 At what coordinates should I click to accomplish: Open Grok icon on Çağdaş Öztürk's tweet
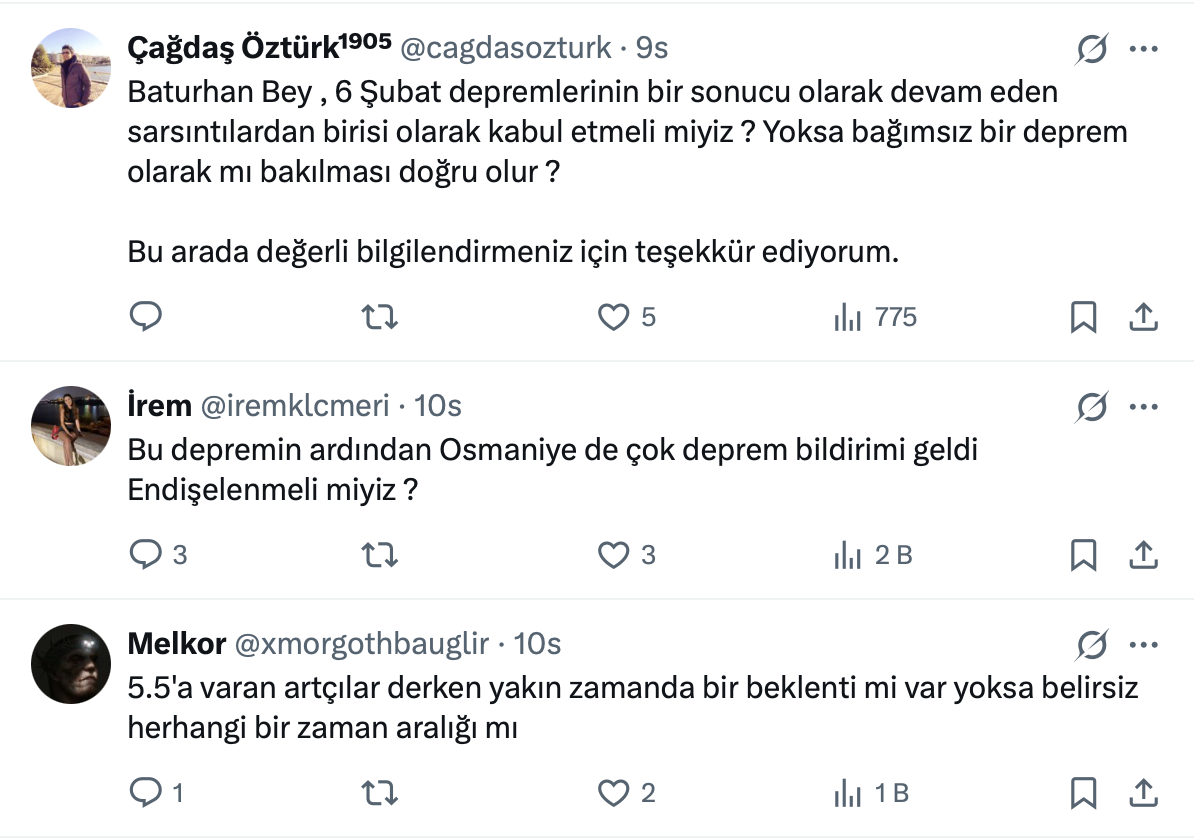1092,48
